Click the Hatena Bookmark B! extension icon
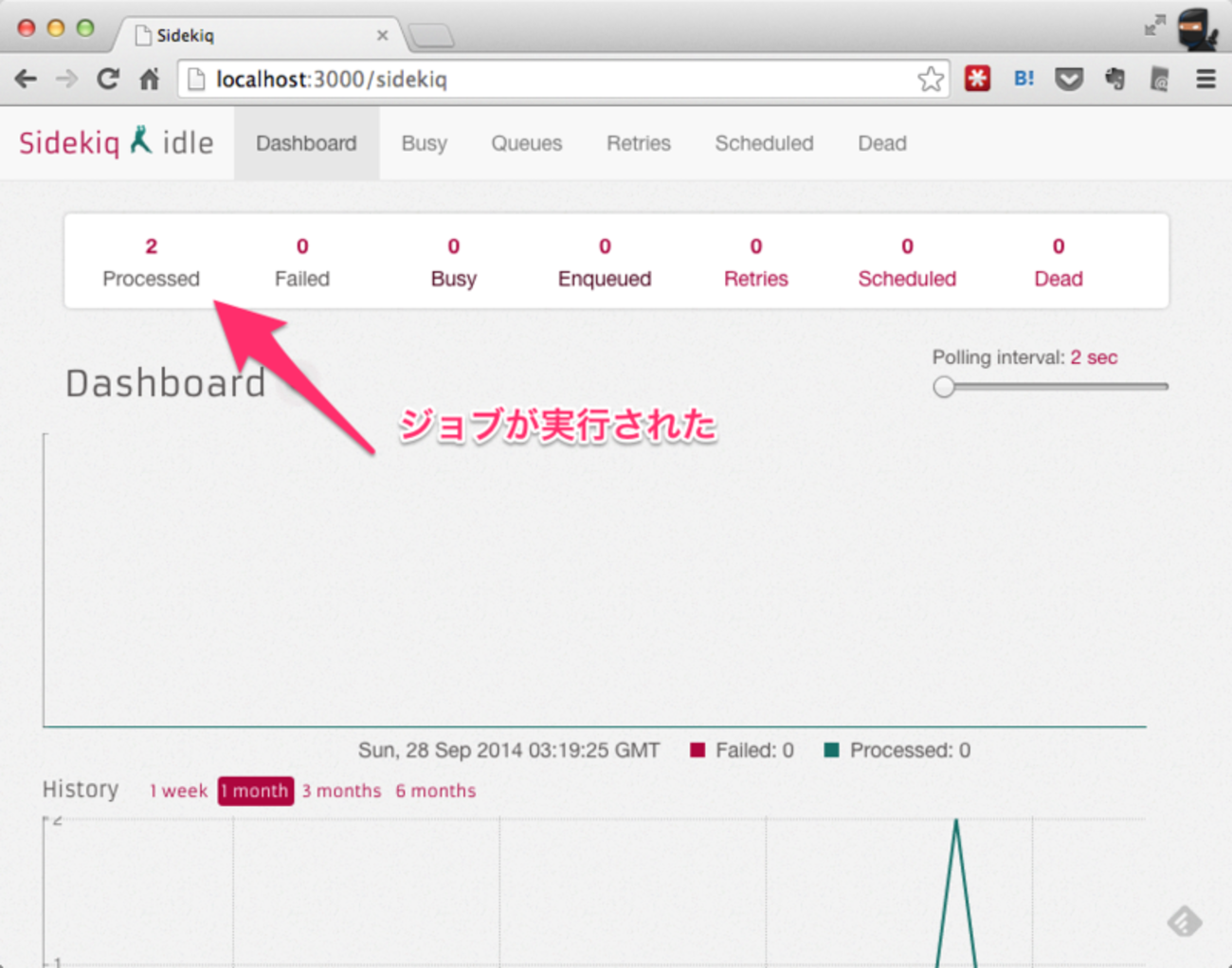This screenshot has width=1232, height=968. pyautogui.click(x=1024, y=80)
